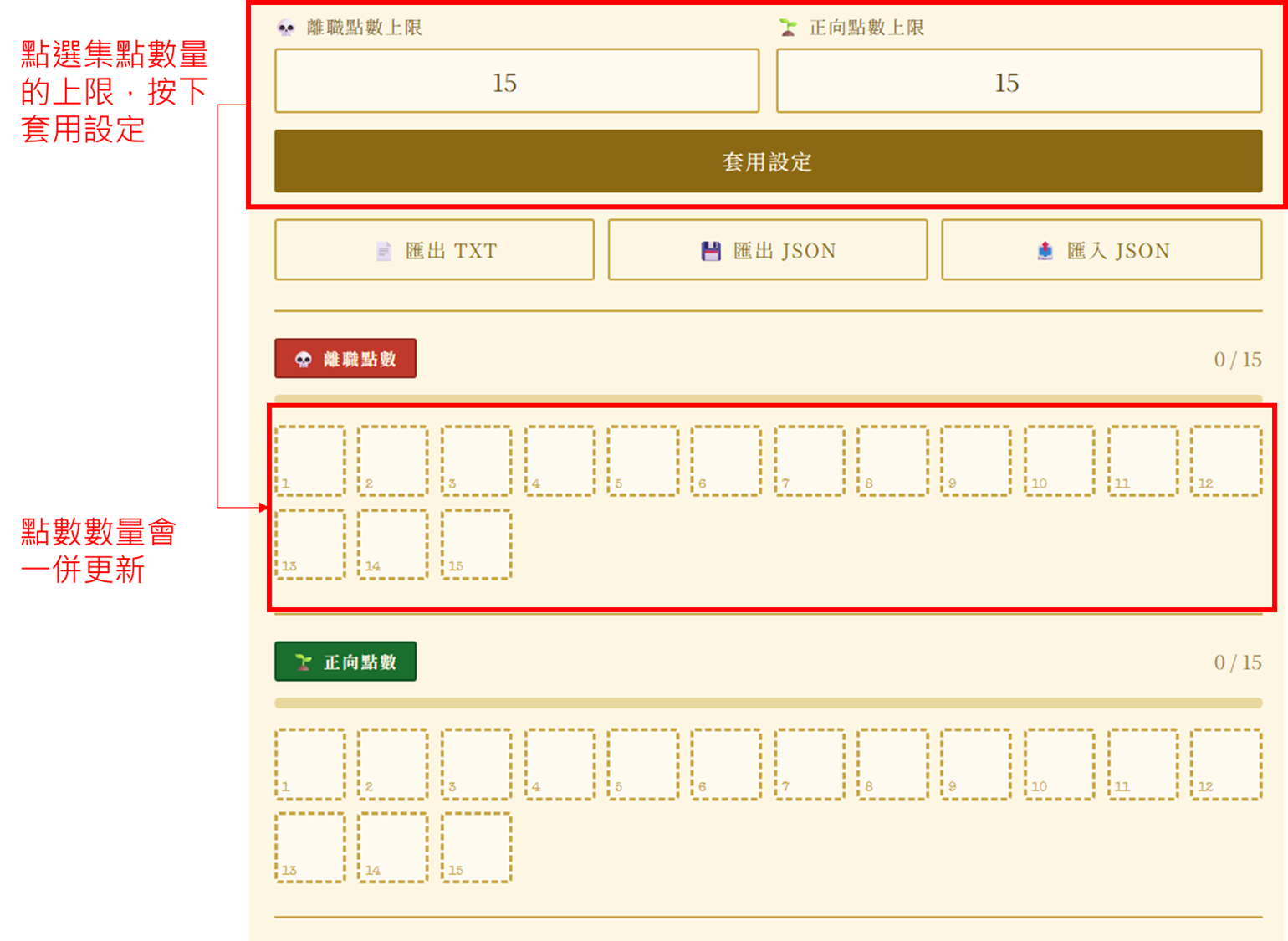Click the inbox icon on 匯入 JSON

1045,251
